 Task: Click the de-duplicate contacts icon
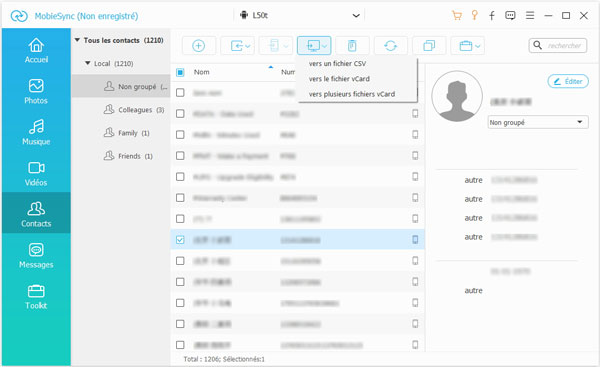click(x=429, y=46)
